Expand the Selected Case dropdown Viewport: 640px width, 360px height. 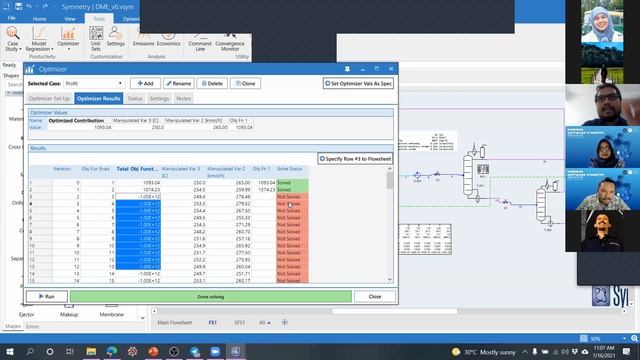pyautogui.click(x=120, y=83)
